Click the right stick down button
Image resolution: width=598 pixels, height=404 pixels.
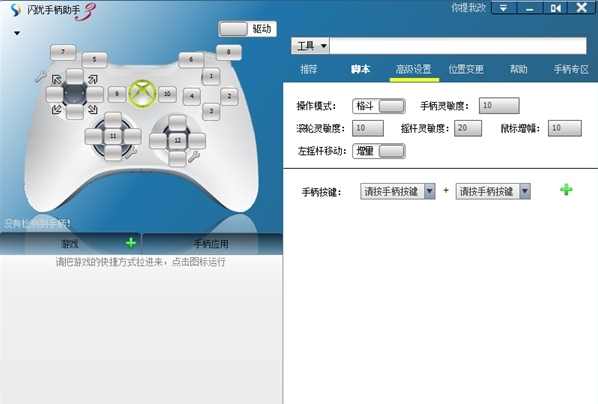(177, 159)
